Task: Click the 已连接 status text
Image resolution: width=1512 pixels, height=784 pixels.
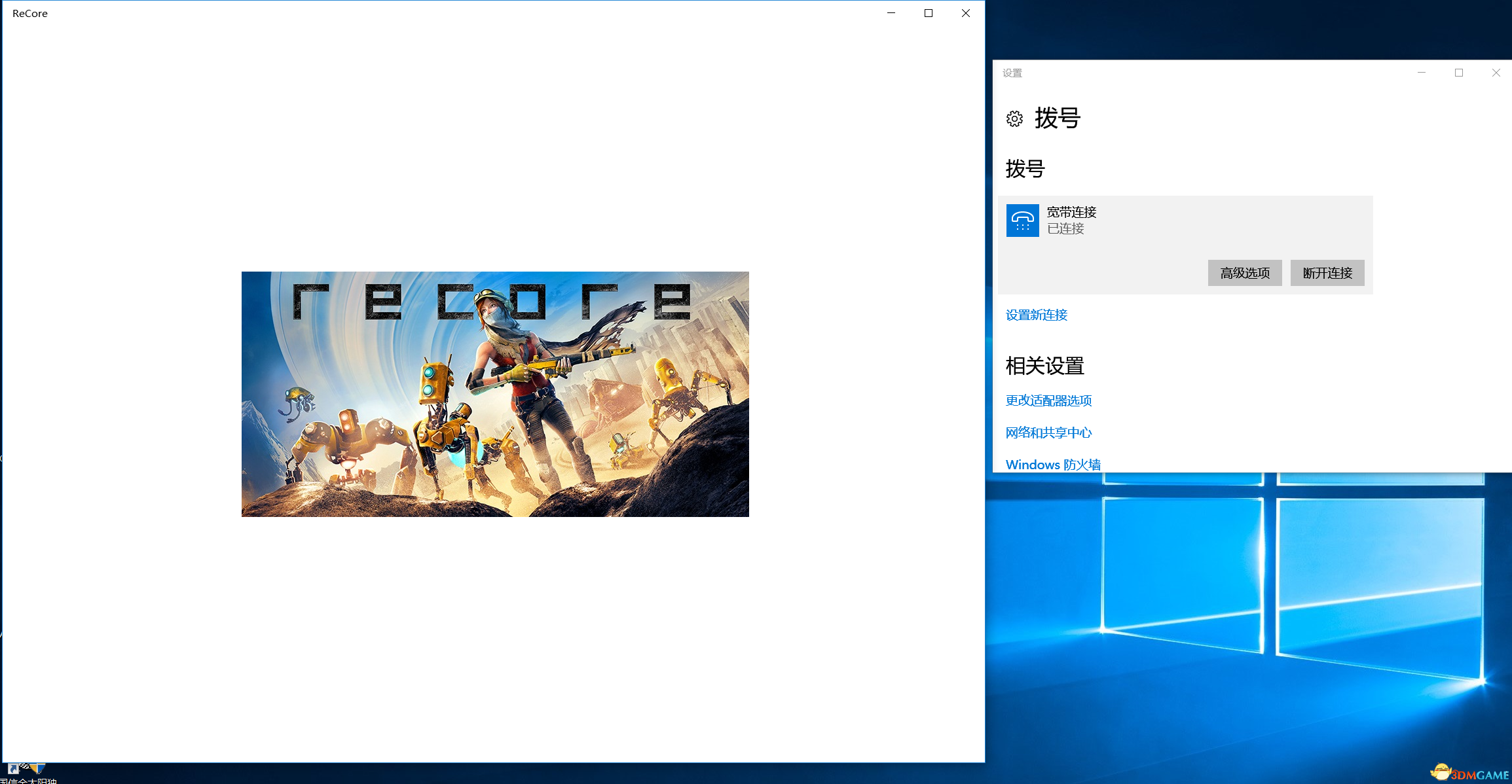Action: 1065,228
